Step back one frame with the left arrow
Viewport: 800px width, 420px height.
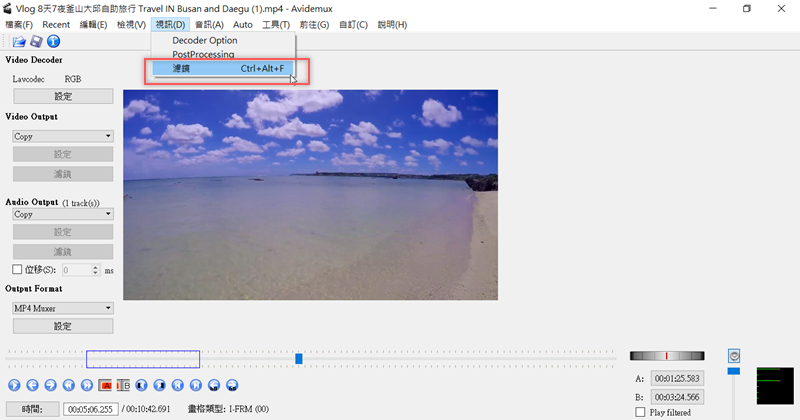[32, 385]
